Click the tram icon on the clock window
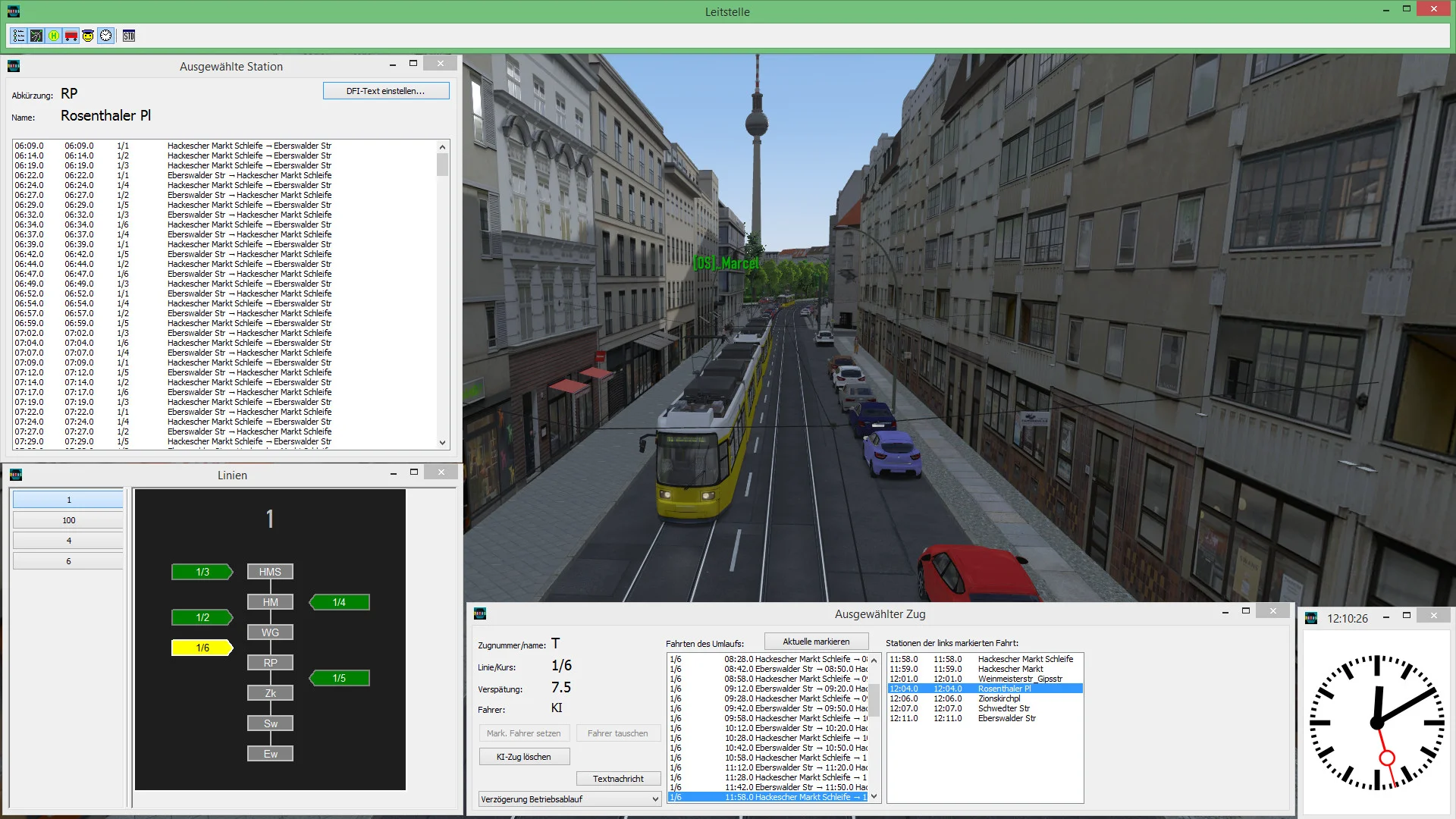1456x819 pixels. pos(1310,617)
